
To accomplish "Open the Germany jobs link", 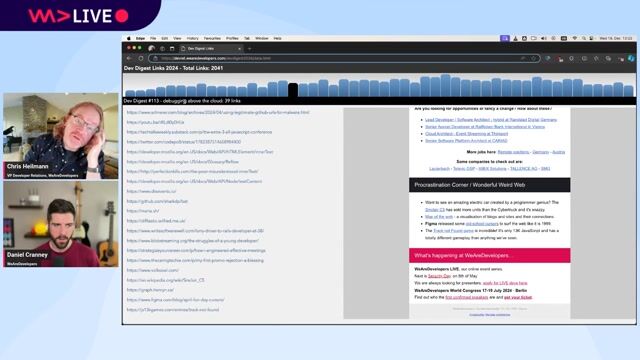I will [x=540, y=152].
